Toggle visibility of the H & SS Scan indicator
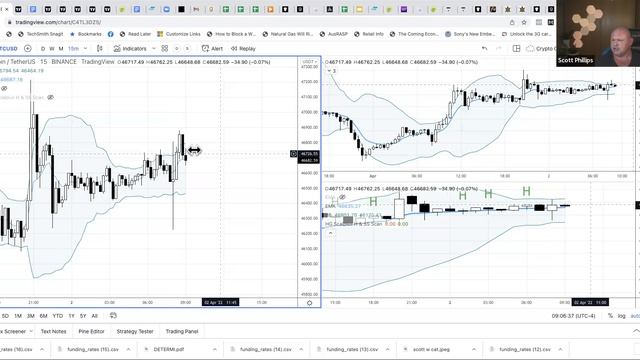 tap(51, 97)
